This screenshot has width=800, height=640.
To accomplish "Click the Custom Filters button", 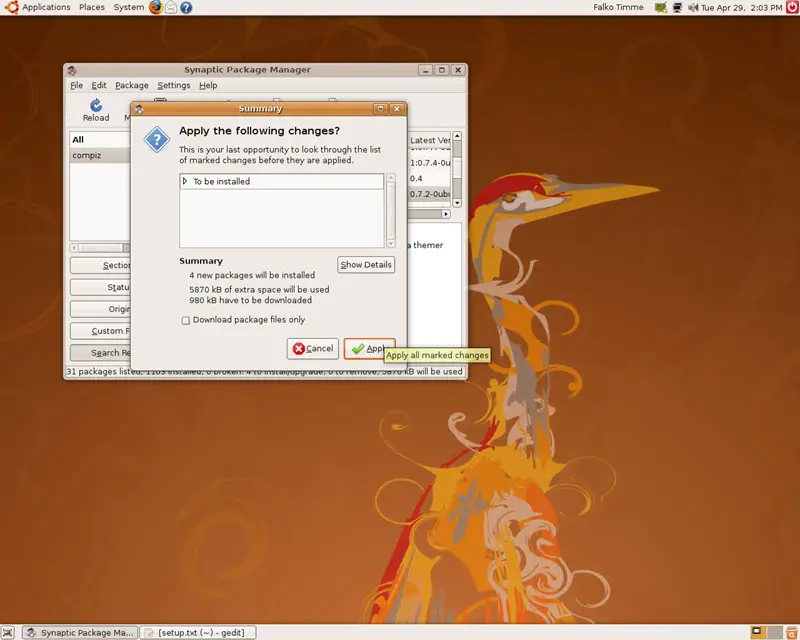I will pyautogui.click(x=101, y=331).
